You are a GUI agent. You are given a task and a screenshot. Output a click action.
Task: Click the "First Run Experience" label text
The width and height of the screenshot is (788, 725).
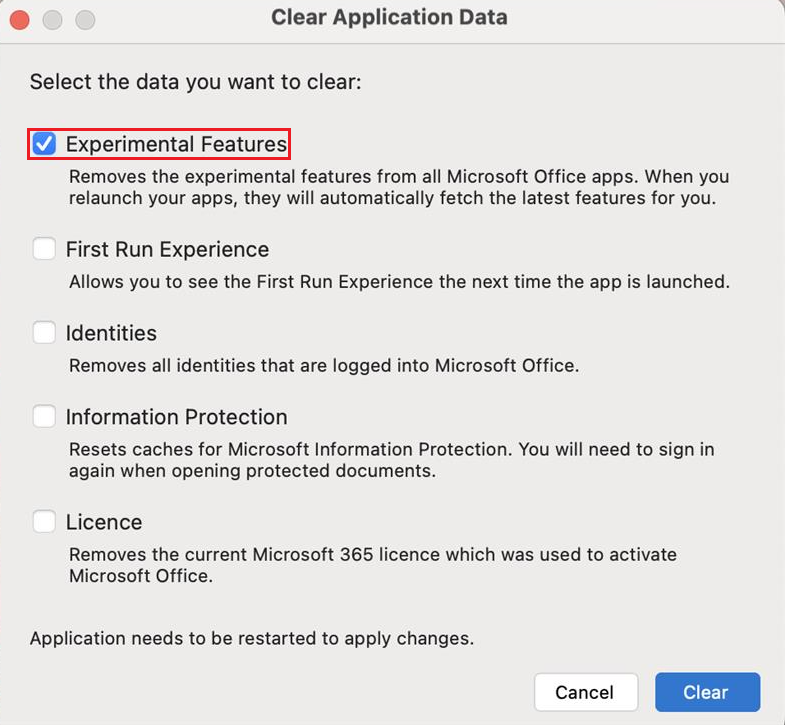tap(167, 249)
